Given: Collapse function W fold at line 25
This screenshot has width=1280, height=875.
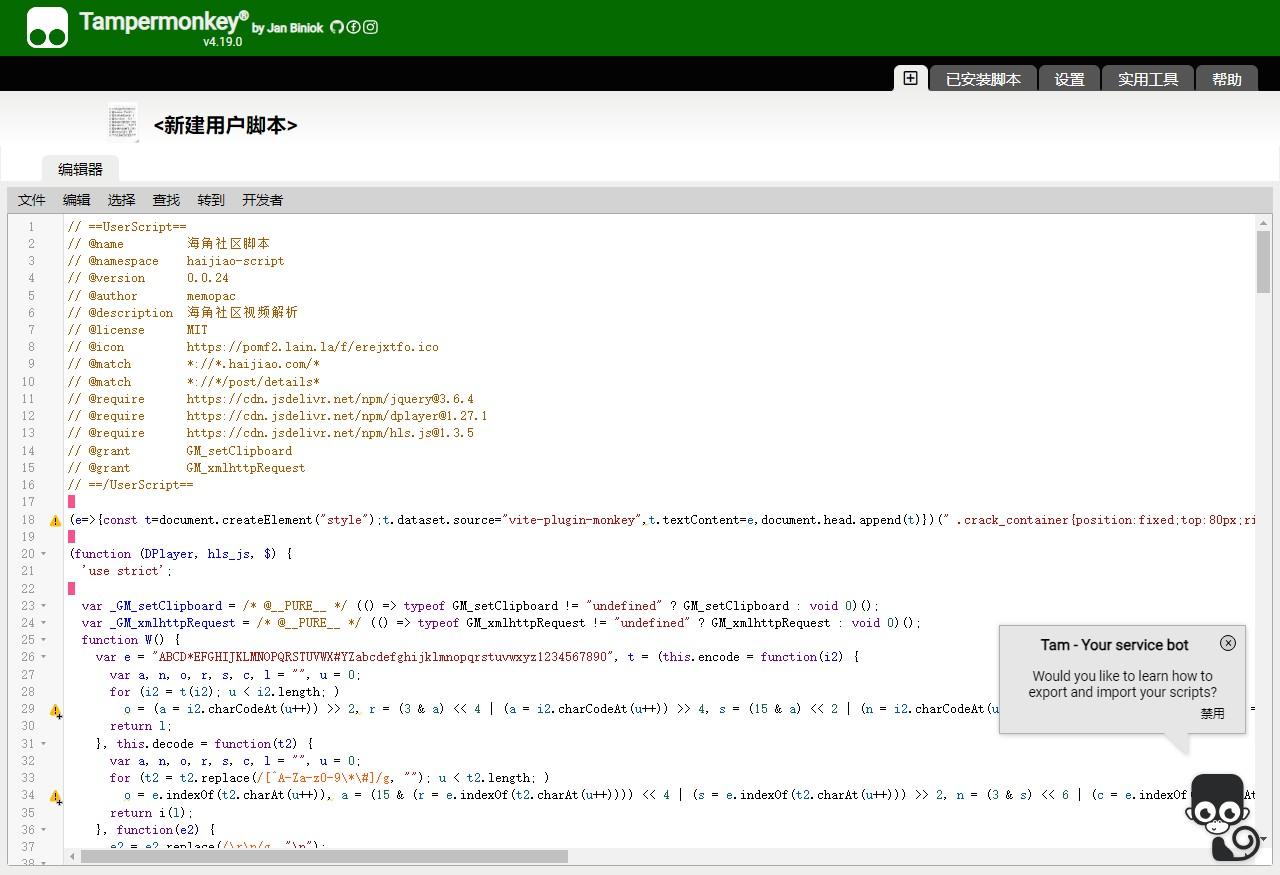Looking at the screenshot, I should [44, 640].
